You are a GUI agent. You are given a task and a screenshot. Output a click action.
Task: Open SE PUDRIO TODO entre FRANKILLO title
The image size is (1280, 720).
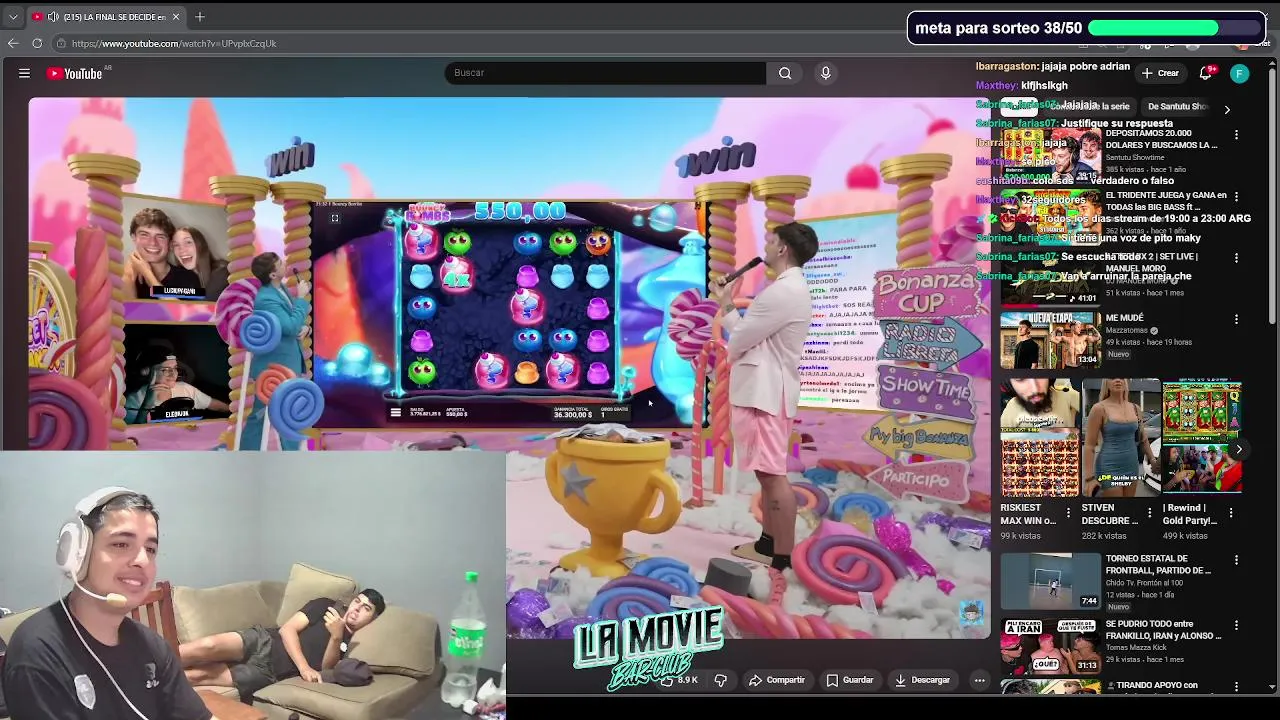[1163, 630]
